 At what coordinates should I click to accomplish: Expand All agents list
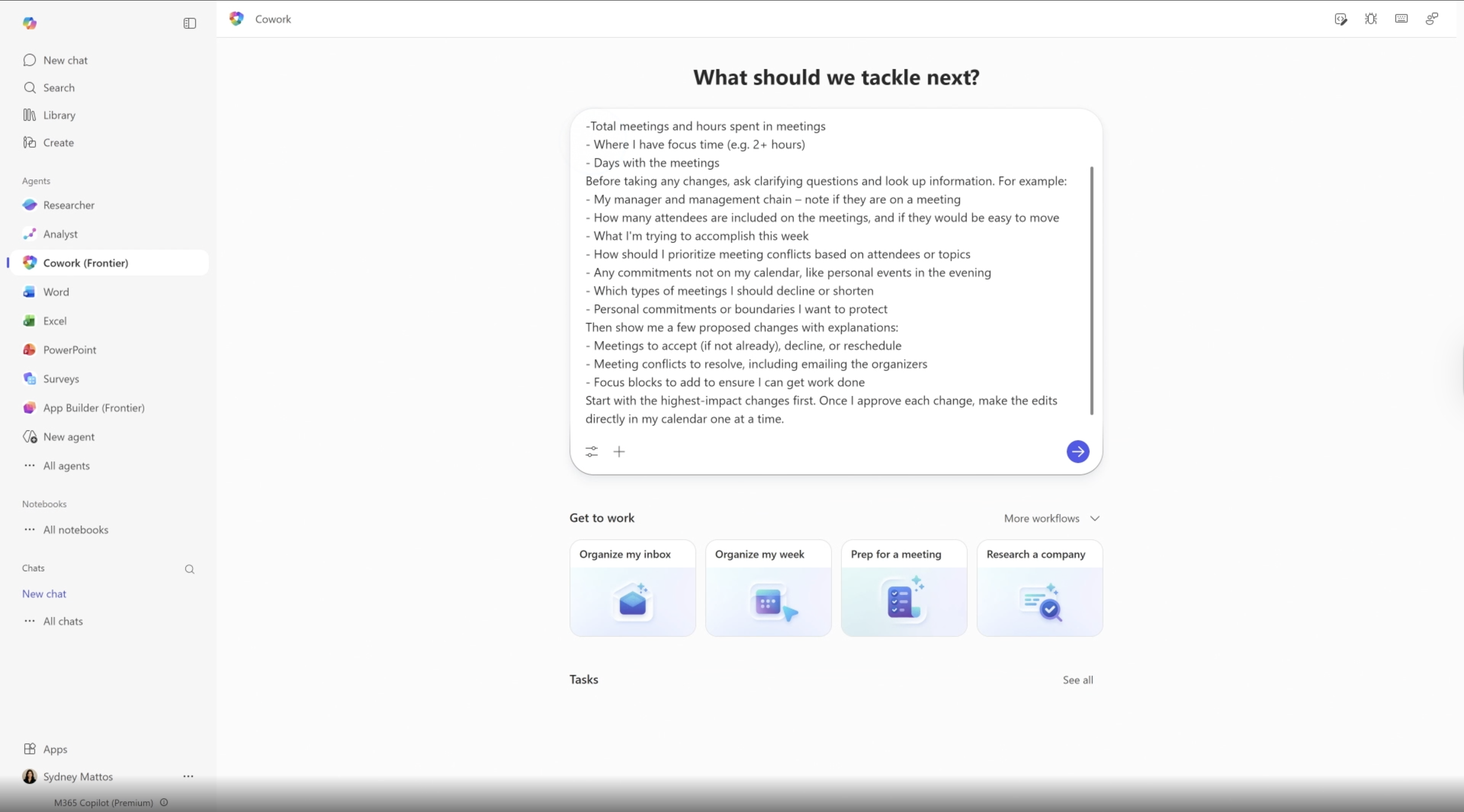click(66, 465)
